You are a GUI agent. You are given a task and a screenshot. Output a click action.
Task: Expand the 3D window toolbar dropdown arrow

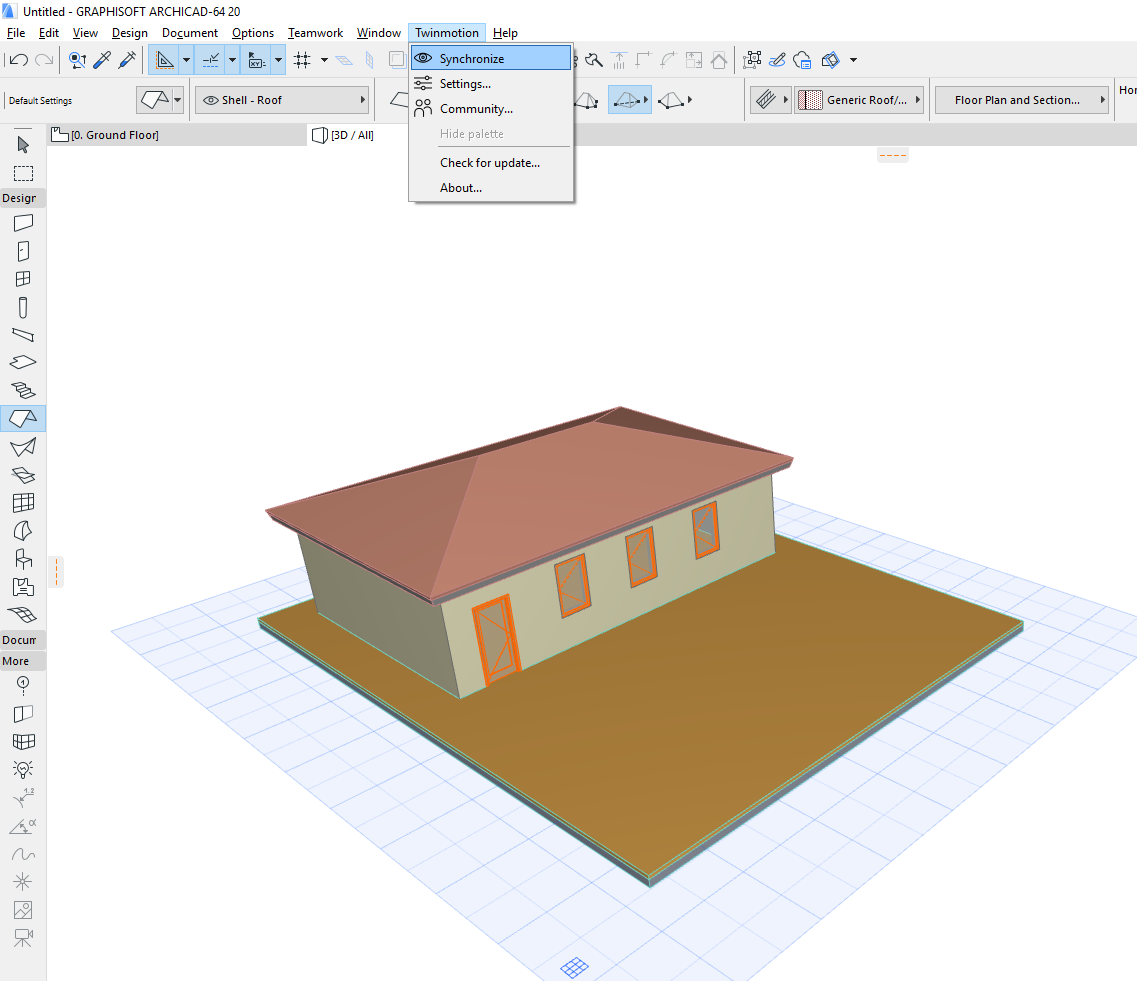tap(853, 60)
